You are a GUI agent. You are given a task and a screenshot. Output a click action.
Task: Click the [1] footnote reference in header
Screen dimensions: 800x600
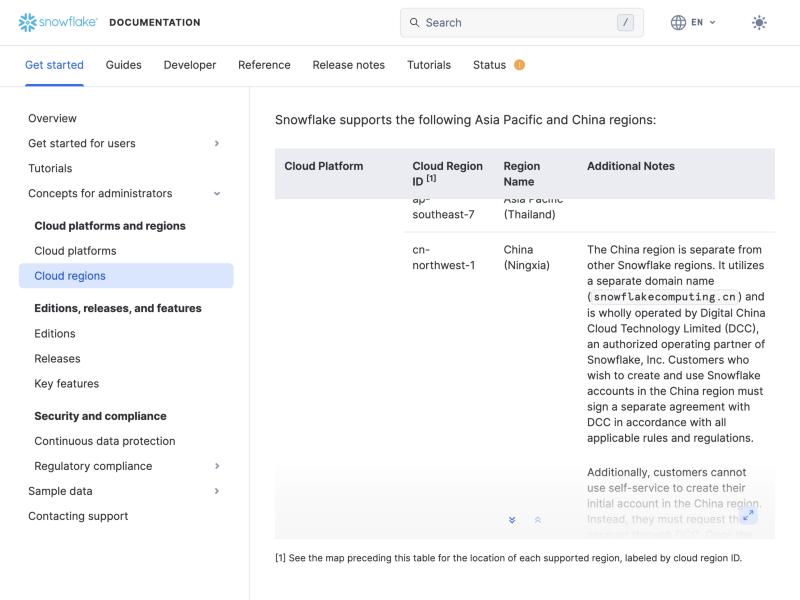[431, 178]
